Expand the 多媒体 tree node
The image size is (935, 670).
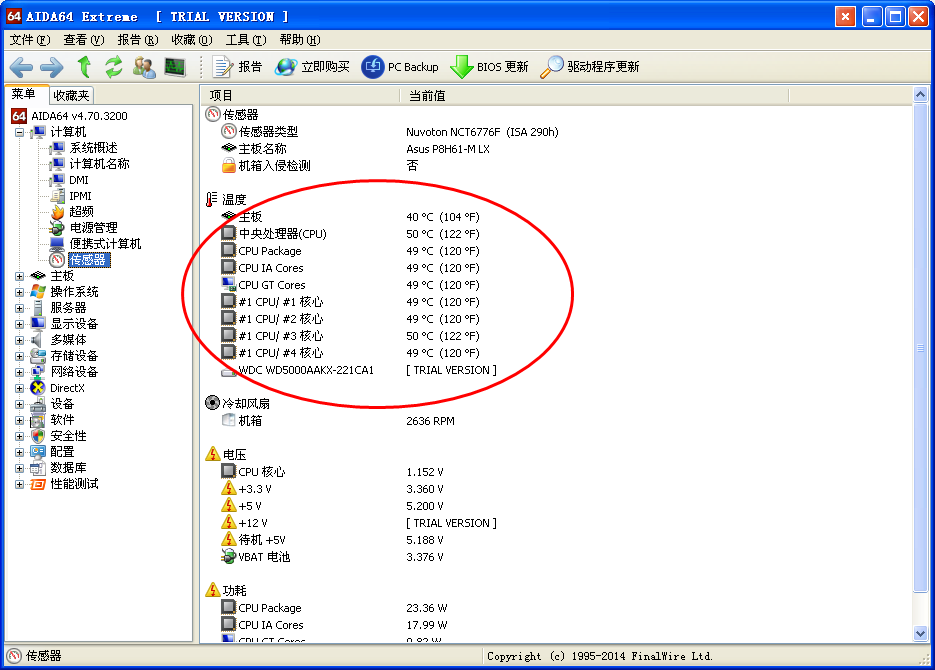(20, 340)
